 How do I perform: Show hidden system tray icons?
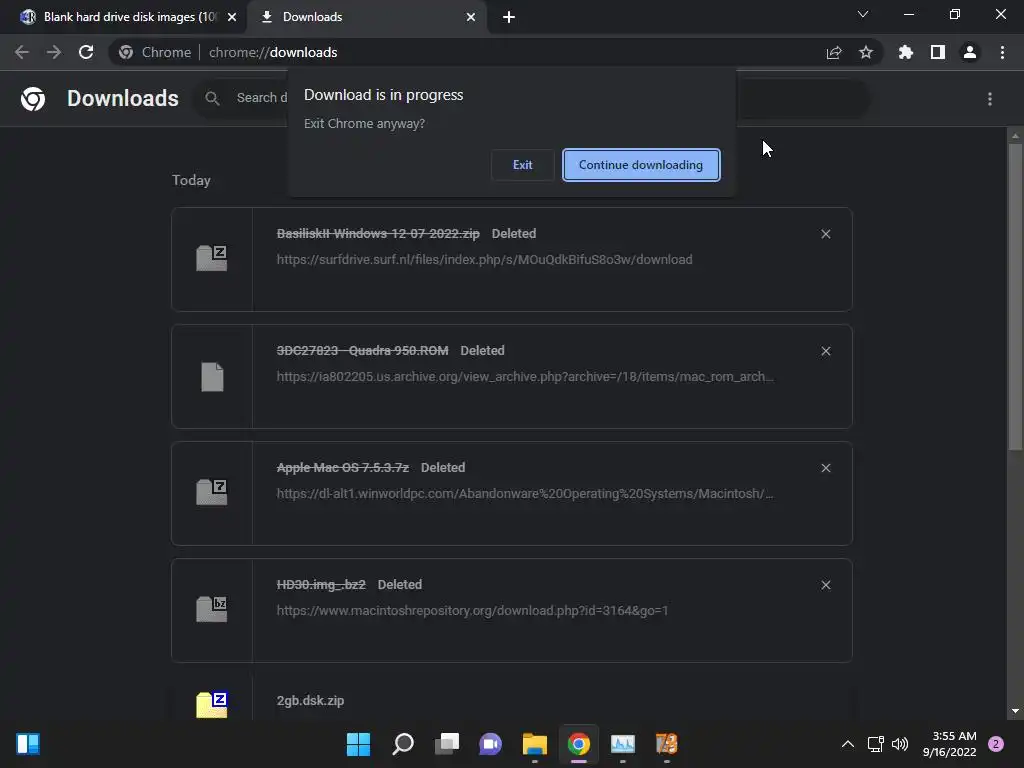(x=848, y=744)
